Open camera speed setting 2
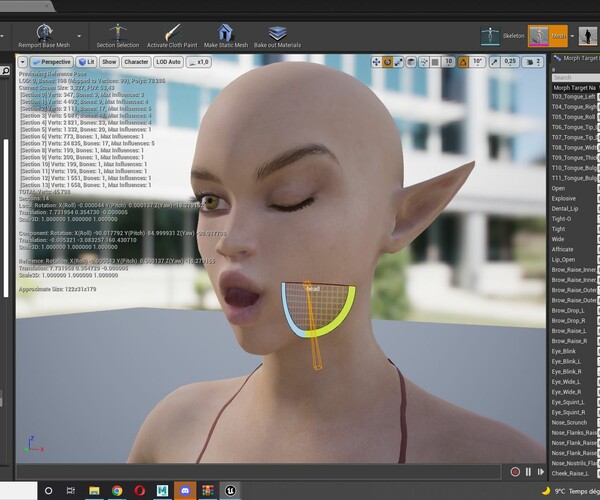 click(533, 62)
